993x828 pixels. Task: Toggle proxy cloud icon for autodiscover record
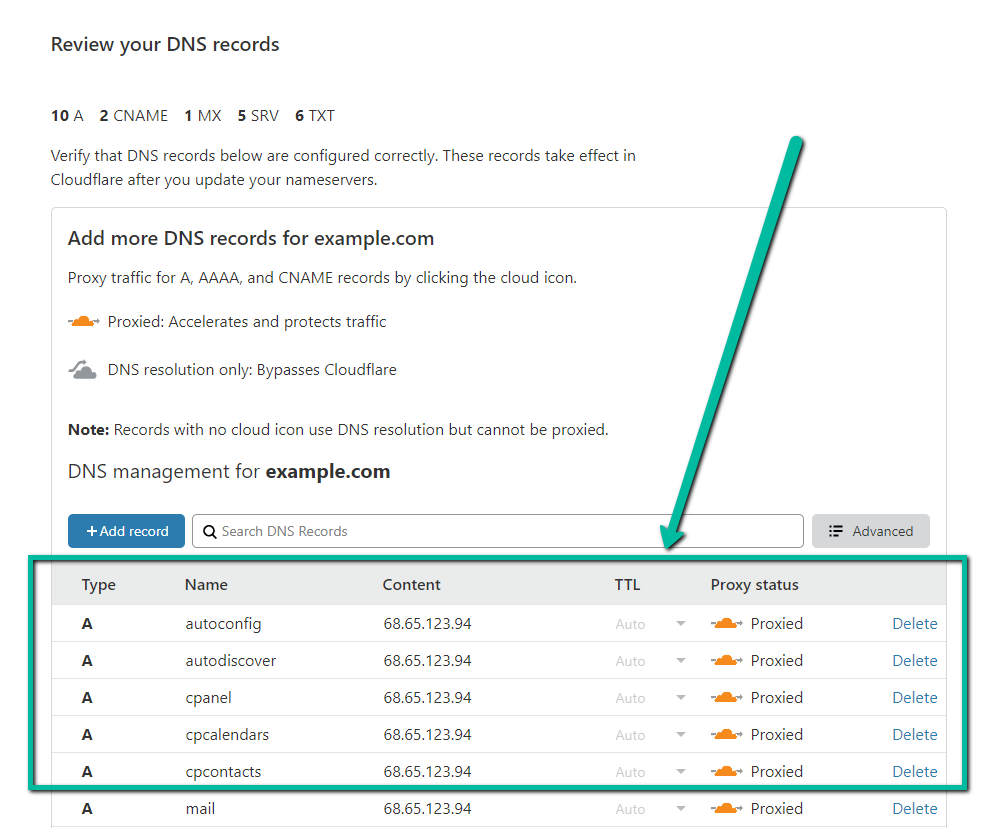pos(726,660)
